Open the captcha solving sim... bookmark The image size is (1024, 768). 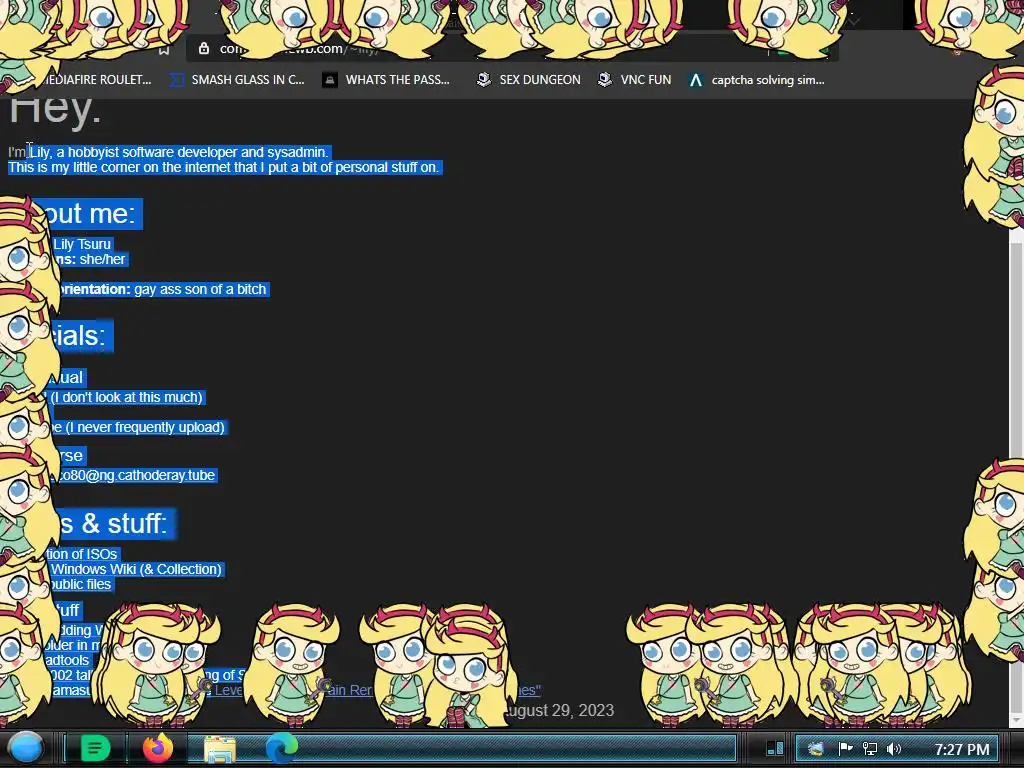(x=757, y=80)
